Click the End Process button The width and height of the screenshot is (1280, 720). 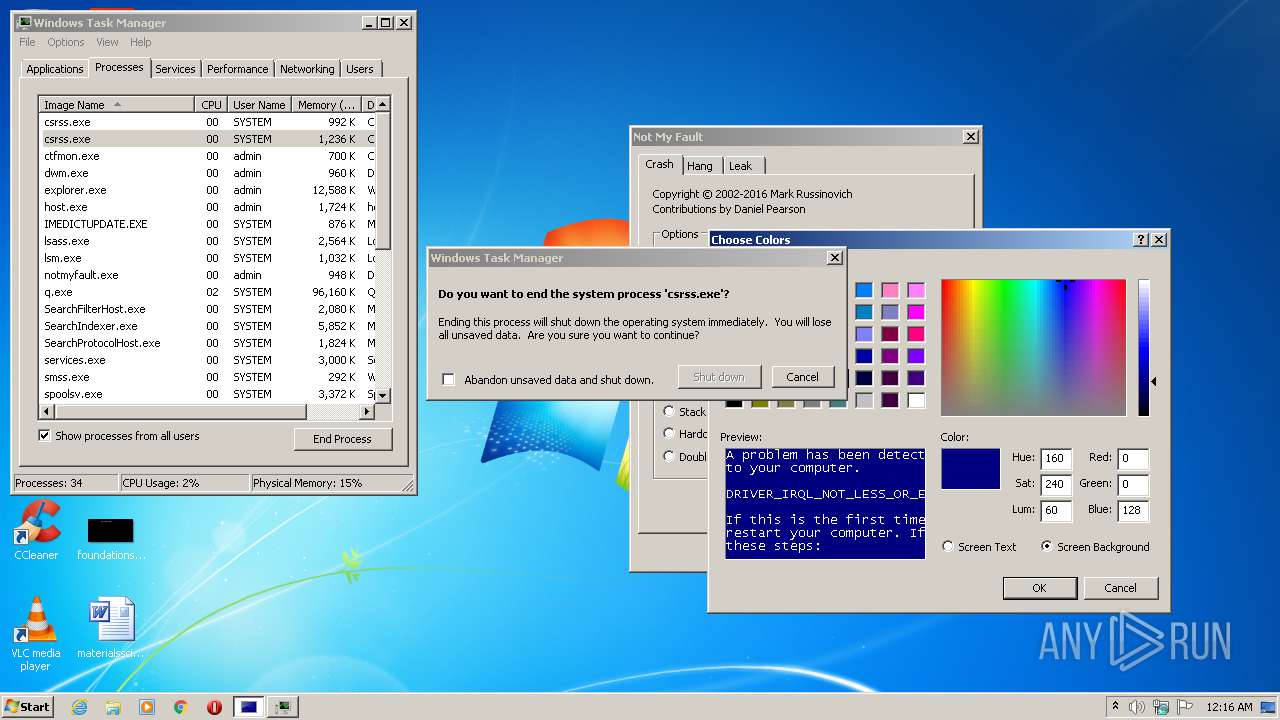342,439
